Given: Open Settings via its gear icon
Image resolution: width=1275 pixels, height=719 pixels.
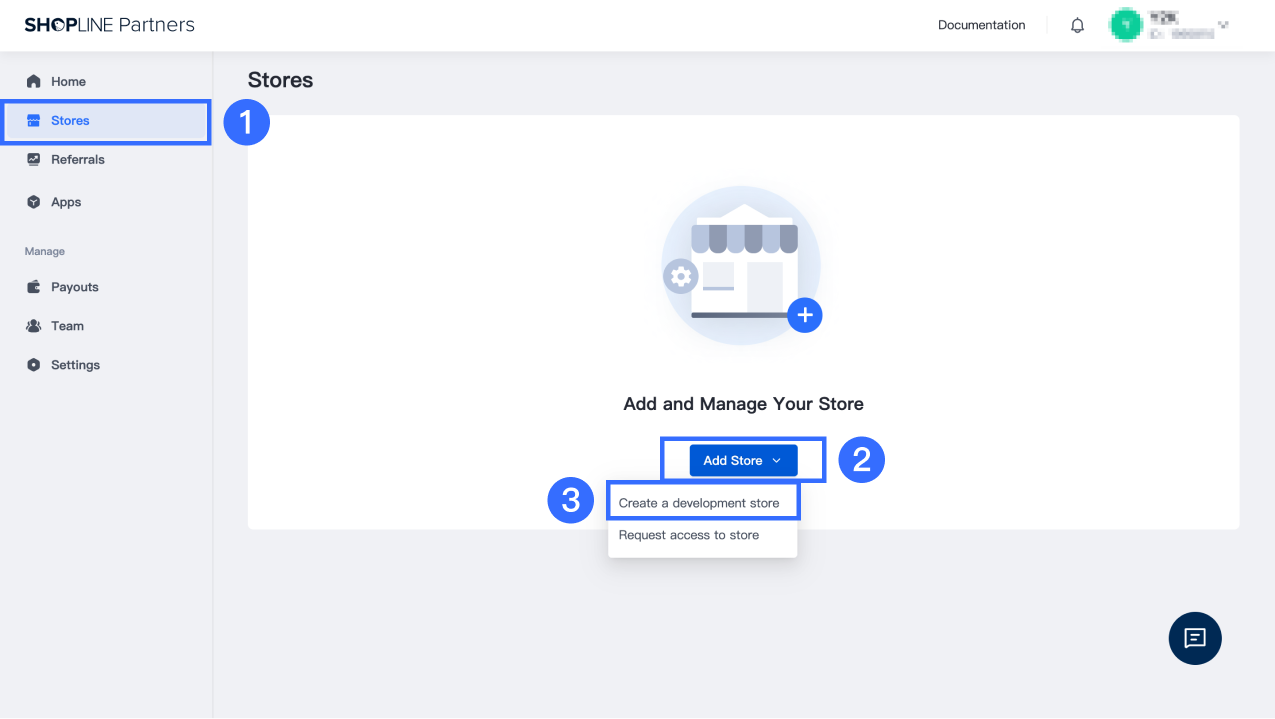Looking at the screenshot, I should click(33, 364).
